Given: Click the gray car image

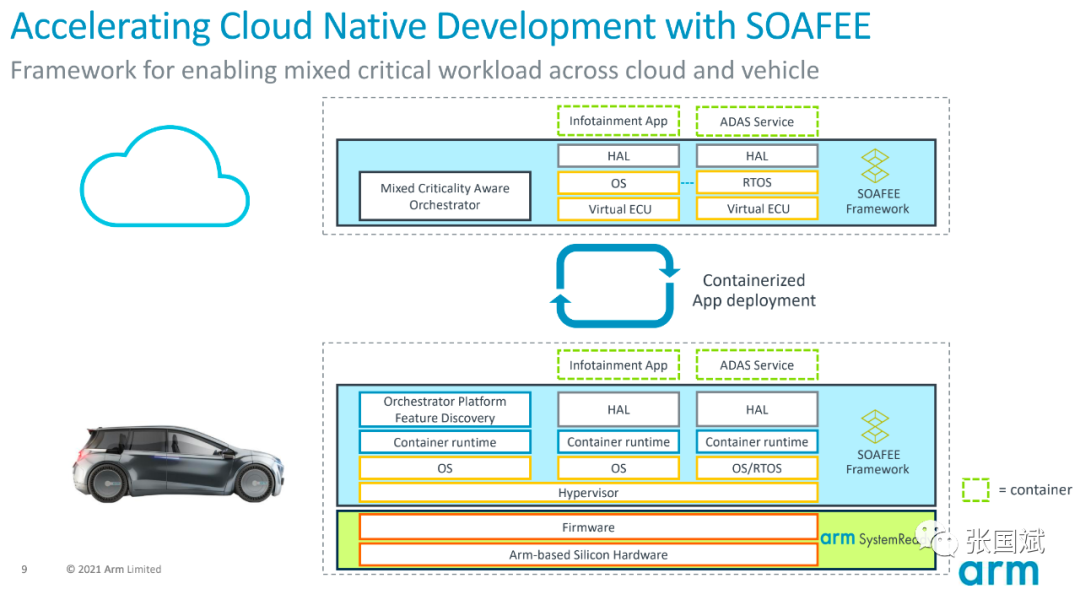Looking at the screenshot, I should [179, 464].
